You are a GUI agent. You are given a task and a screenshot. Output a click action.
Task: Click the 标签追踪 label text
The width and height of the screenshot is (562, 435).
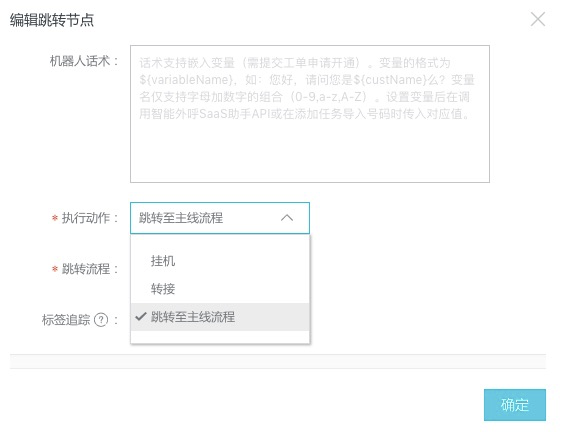pos(66,320)
